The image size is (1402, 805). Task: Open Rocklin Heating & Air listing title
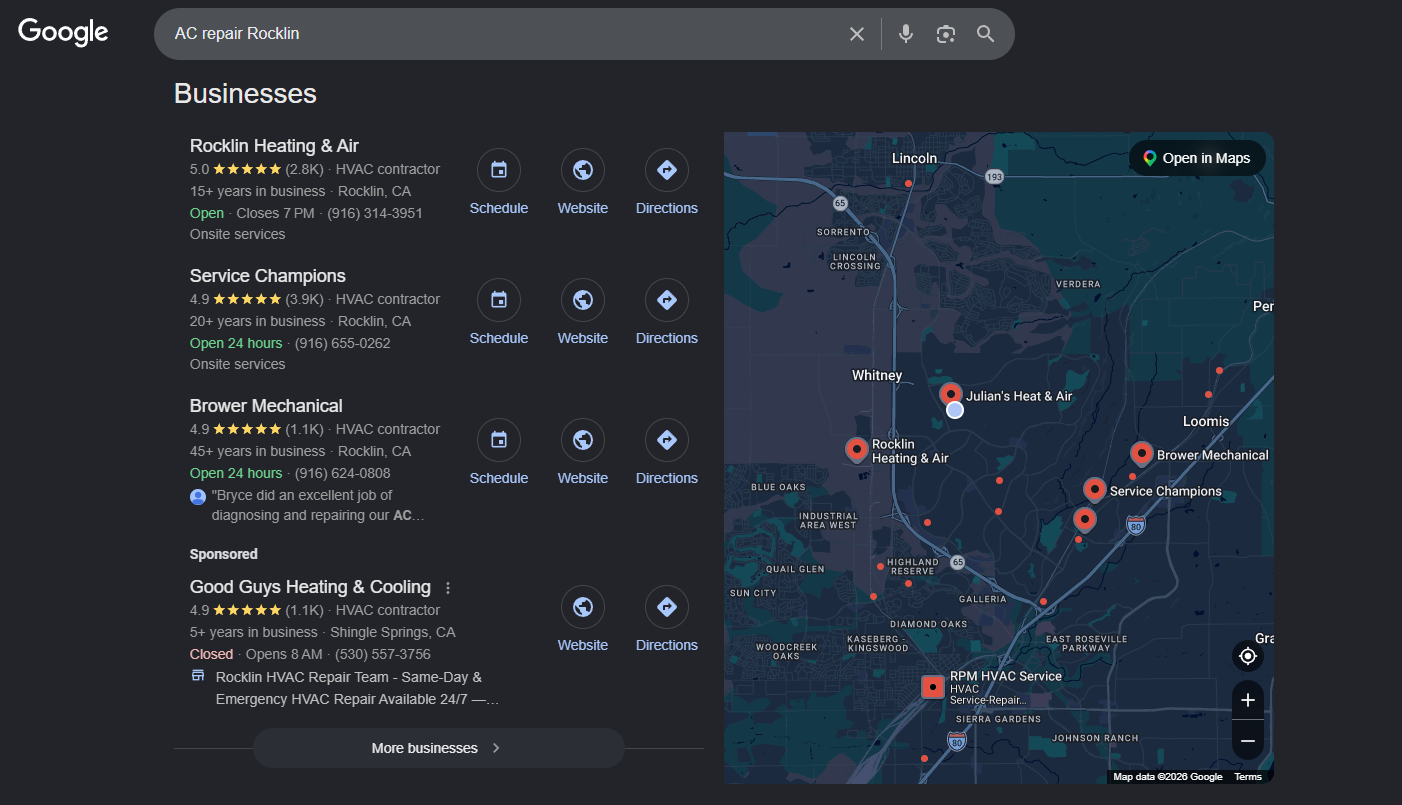[x=274, y=145]
